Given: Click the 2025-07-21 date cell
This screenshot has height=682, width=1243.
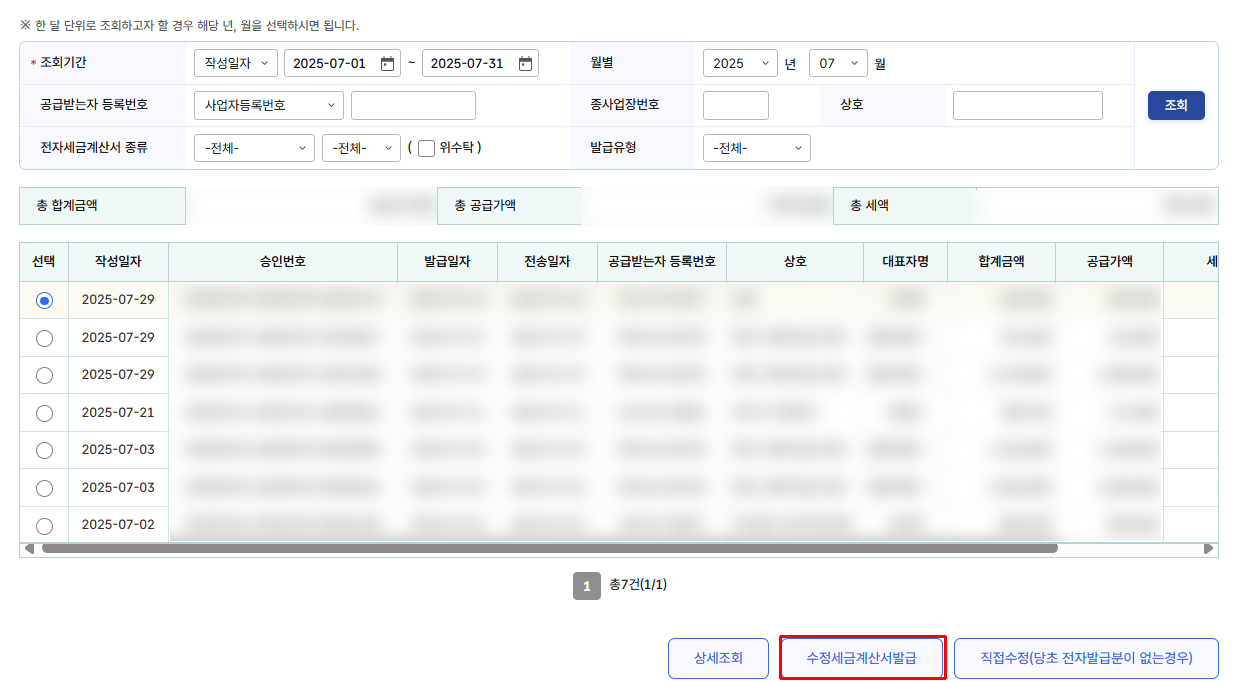Looking at the screenshot, I should tap(118, 412).
